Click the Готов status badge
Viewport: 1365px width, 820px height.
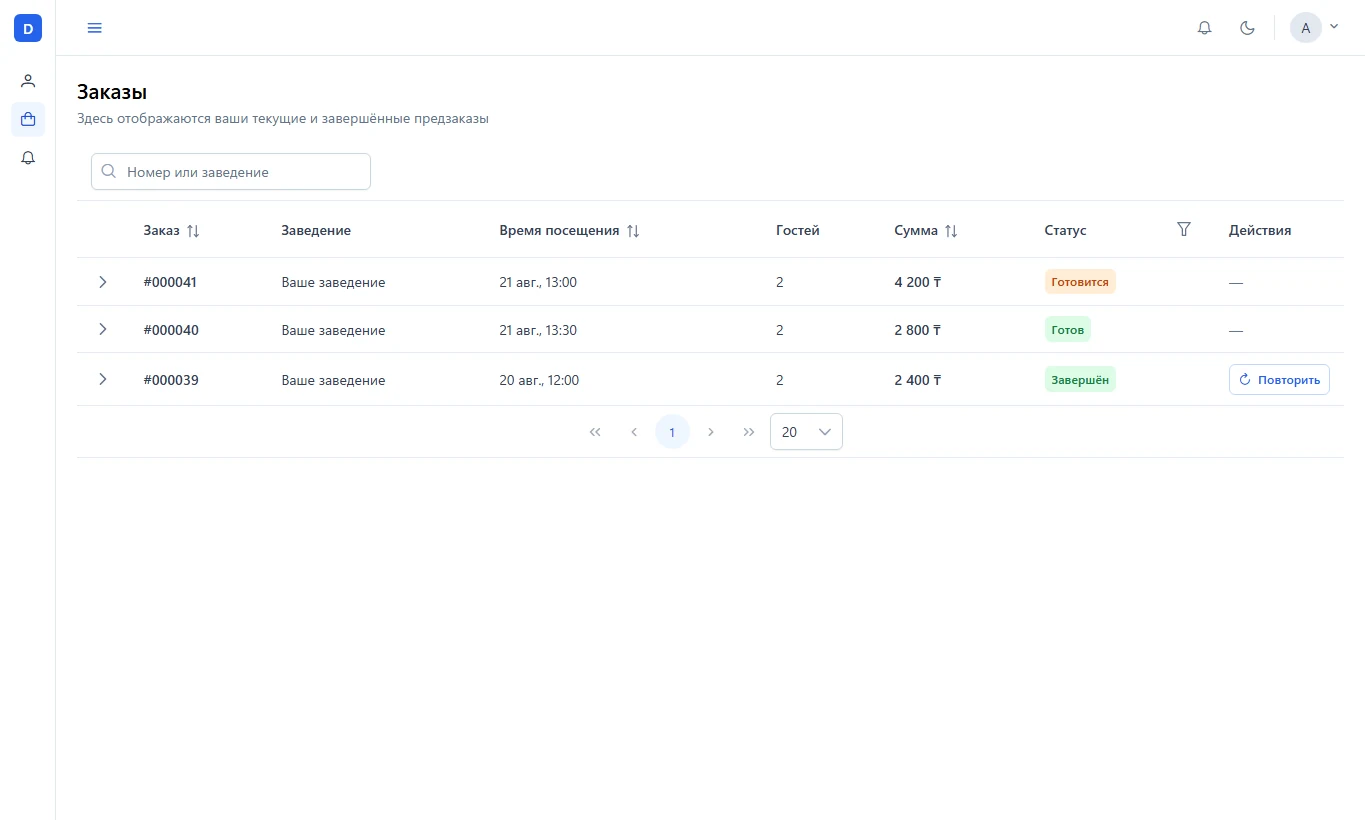click(x=1068, y=329)
